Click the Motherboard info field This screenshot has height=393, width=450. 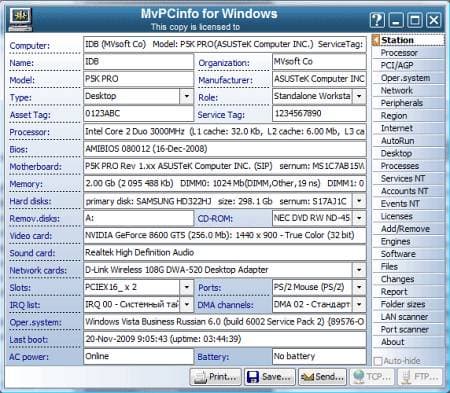pos(225,166)
